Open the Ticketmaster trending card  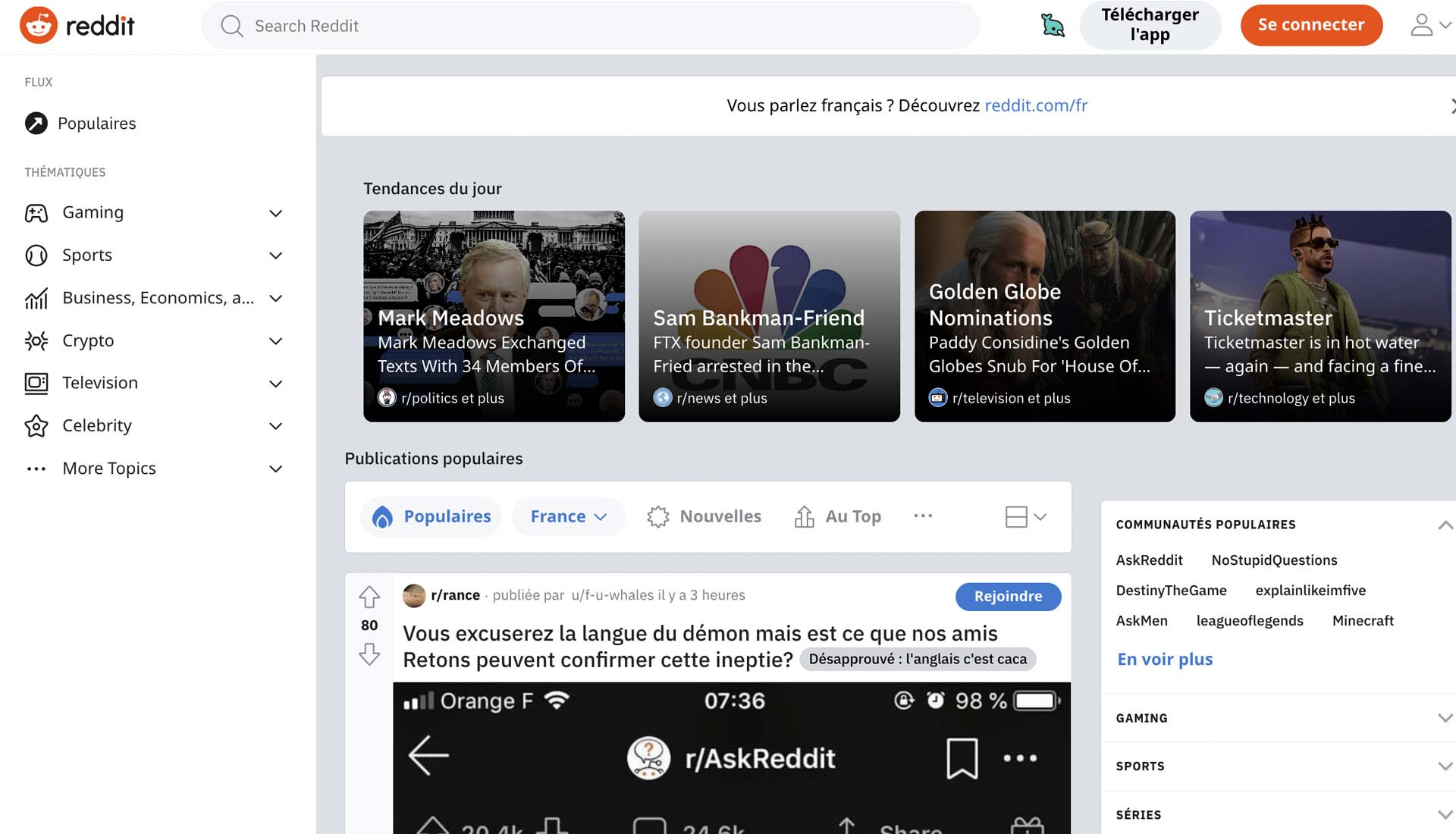click(x=1320, y=316)
